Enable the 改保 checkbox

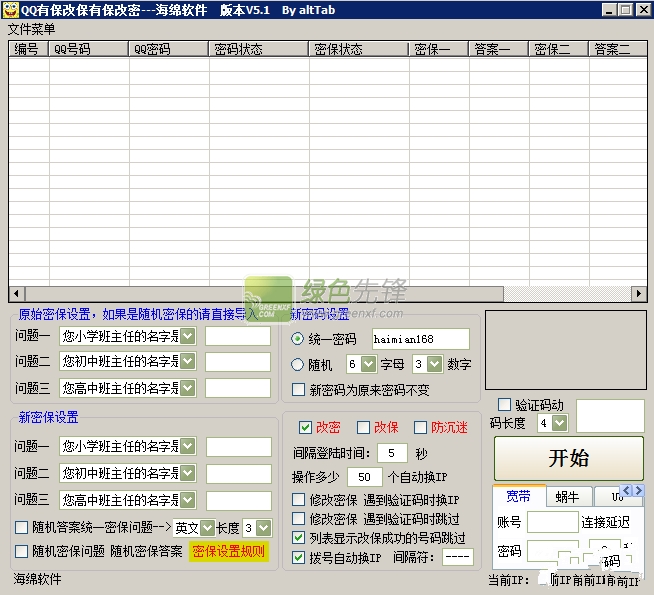[363, 427]
